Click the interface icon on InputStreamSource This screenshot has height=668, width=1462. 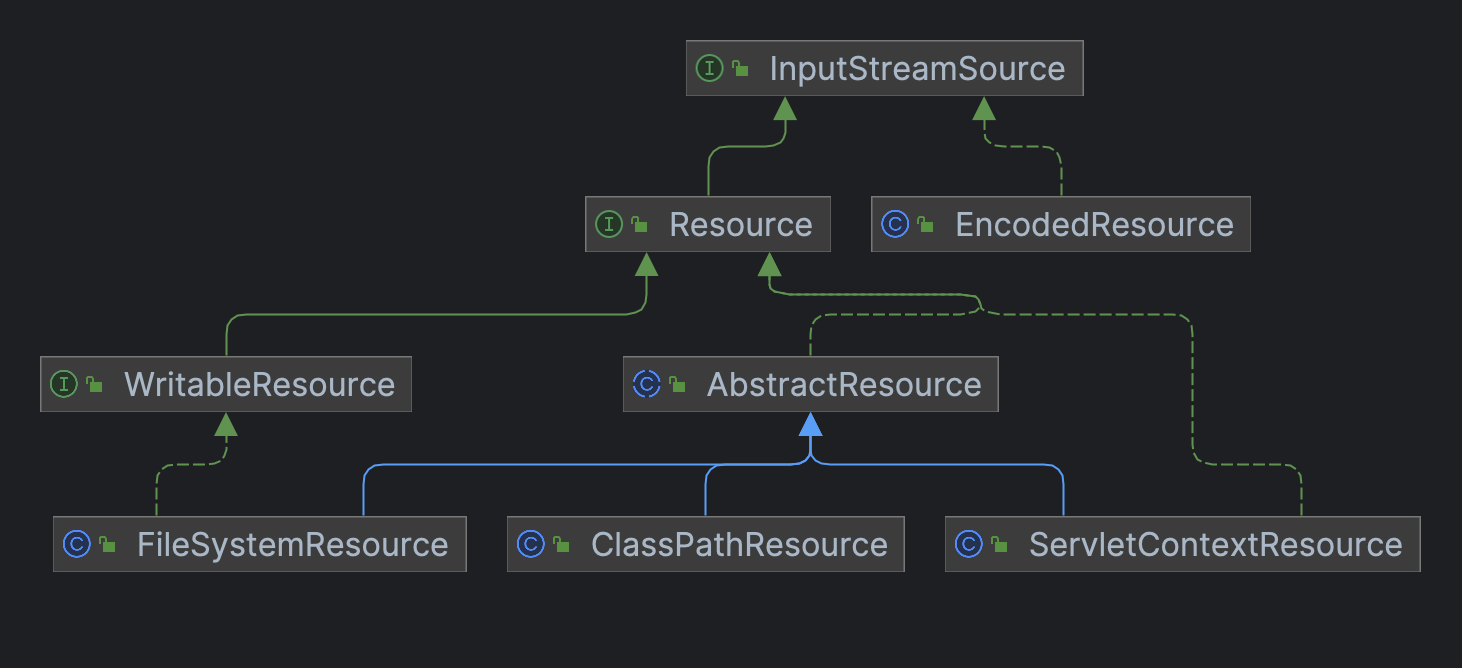(709, 68)
